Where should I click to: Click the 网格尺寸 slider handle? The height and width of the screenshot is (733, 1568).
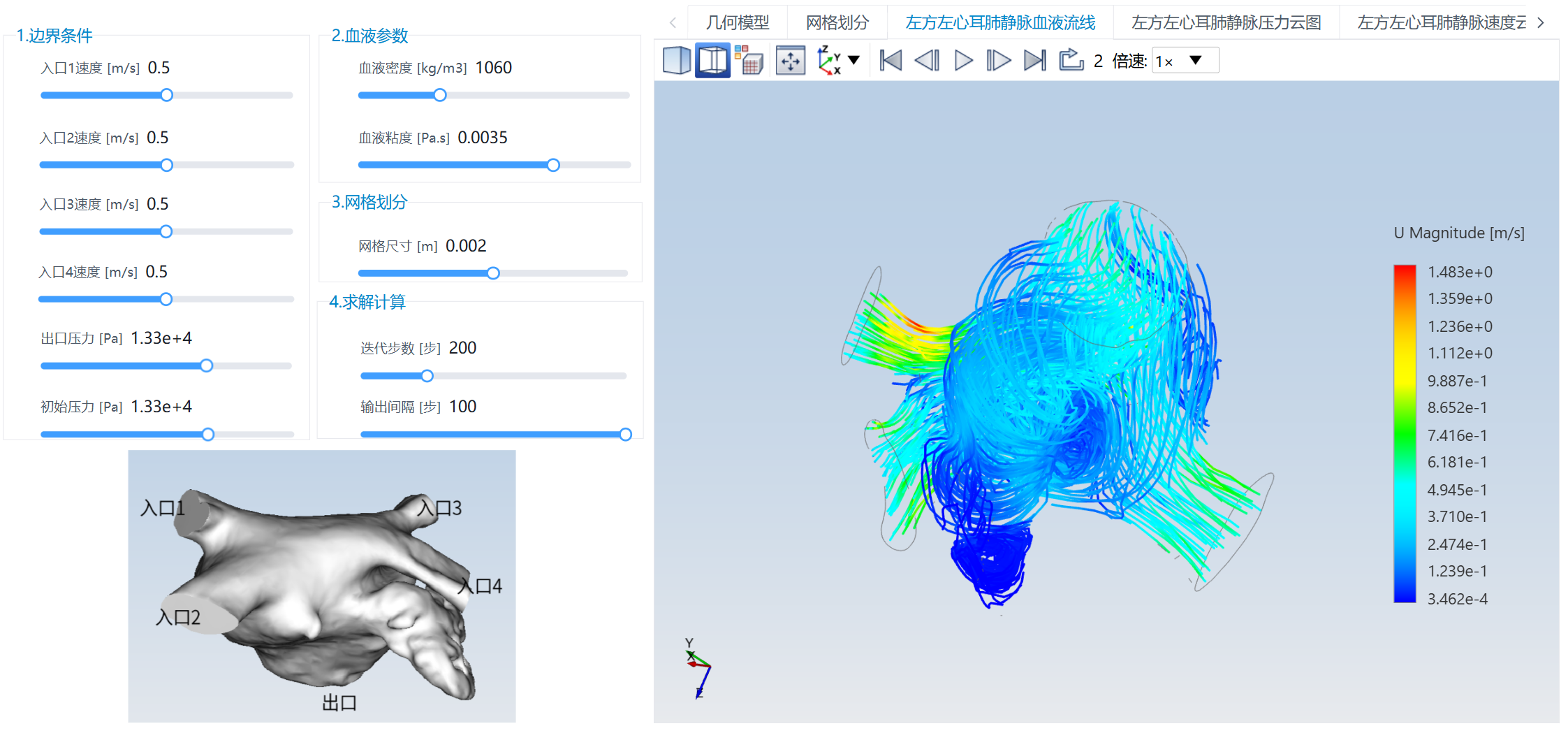pyautogui.click(x=493, y=273)
